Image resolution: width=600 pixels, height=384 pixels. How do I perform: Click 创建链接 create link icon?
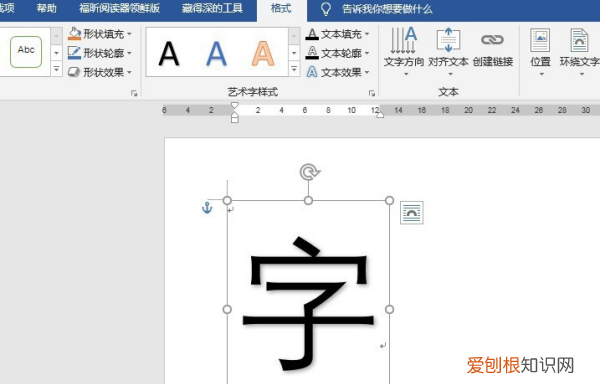point(492,40)
